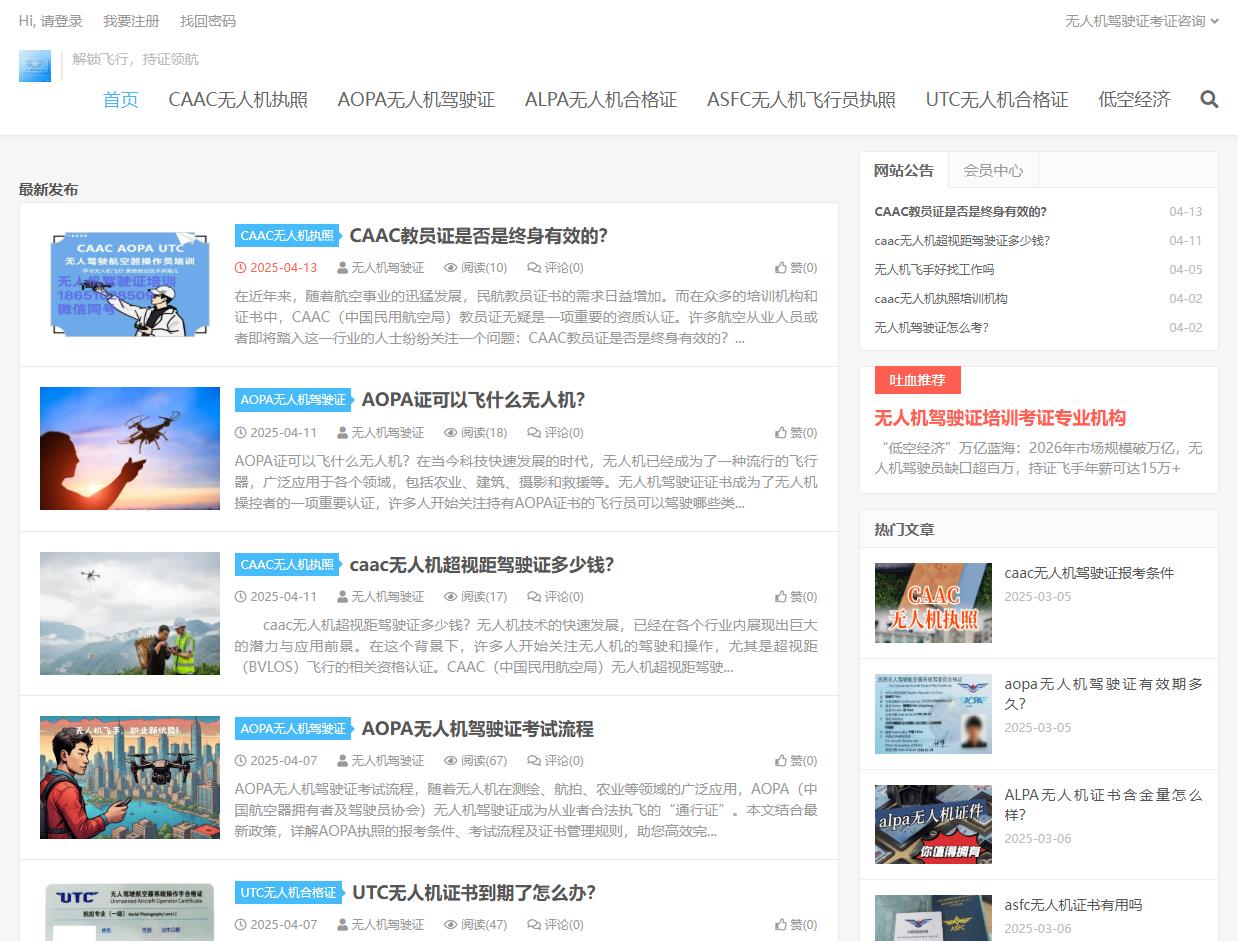The image size is (1238, 941).
Task: Click 找回密码 link
Action: coord(208,21)
